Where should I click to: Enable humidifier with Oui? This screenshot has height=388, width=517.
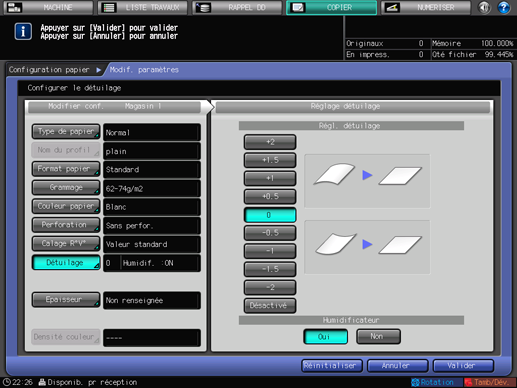pyautogui.click(x=325, y=337)
